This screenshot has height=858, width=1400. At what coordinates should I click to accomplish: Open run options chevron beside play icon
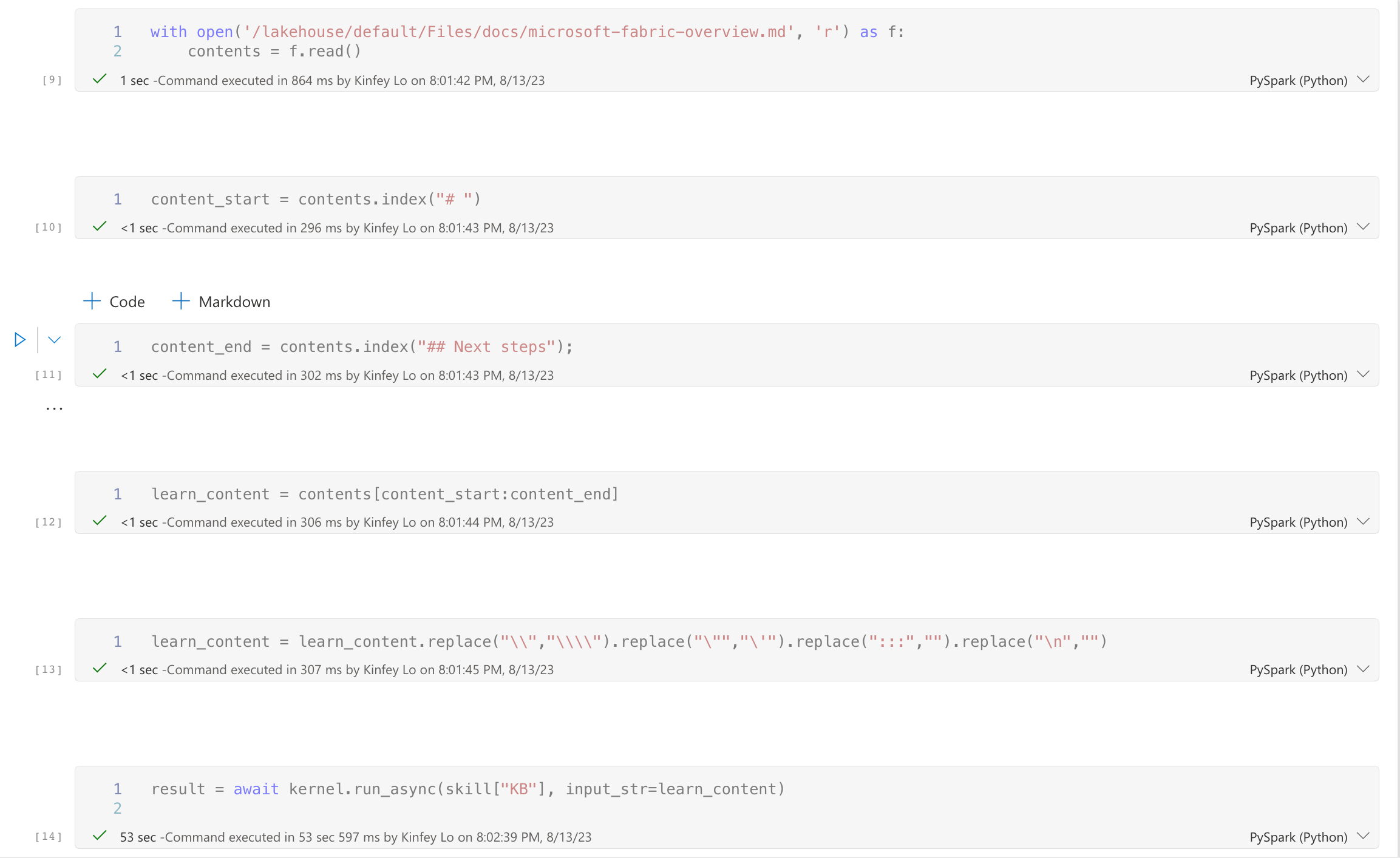click(x=54, y=340)
